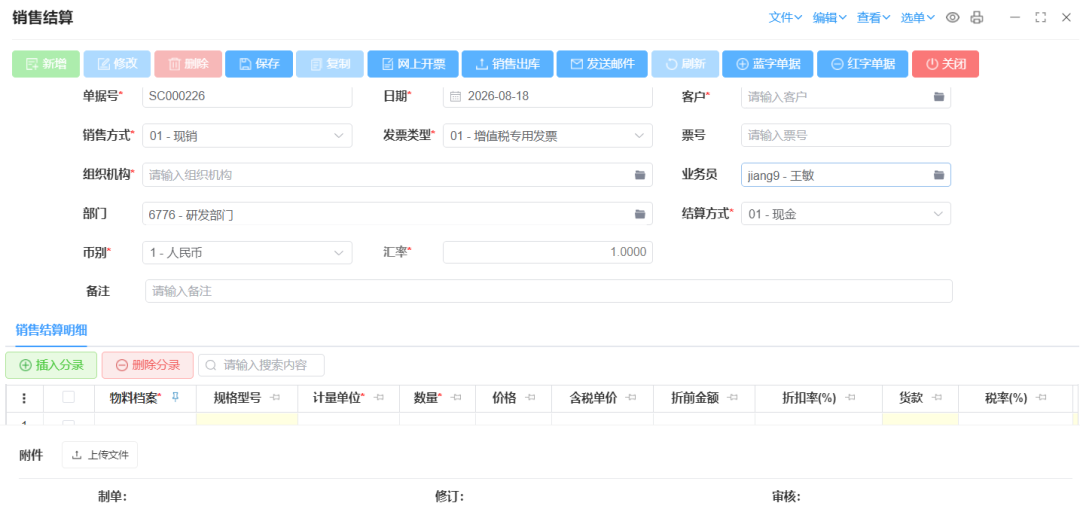This screenshot has height=506, width=1080.
Task: Click 上传文件 upload file button
Action: 100,455
